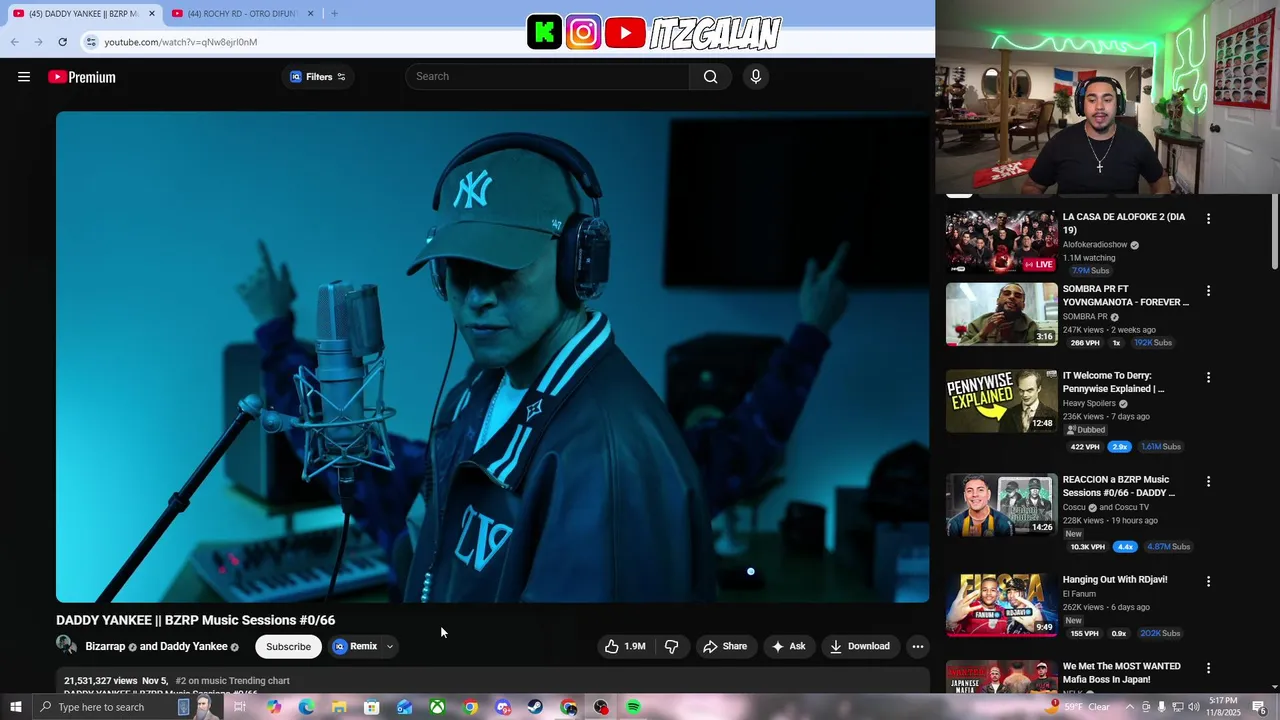1280x720 pixels.
Task: Open Steam from the taskbar
Action: pos(535,707)
